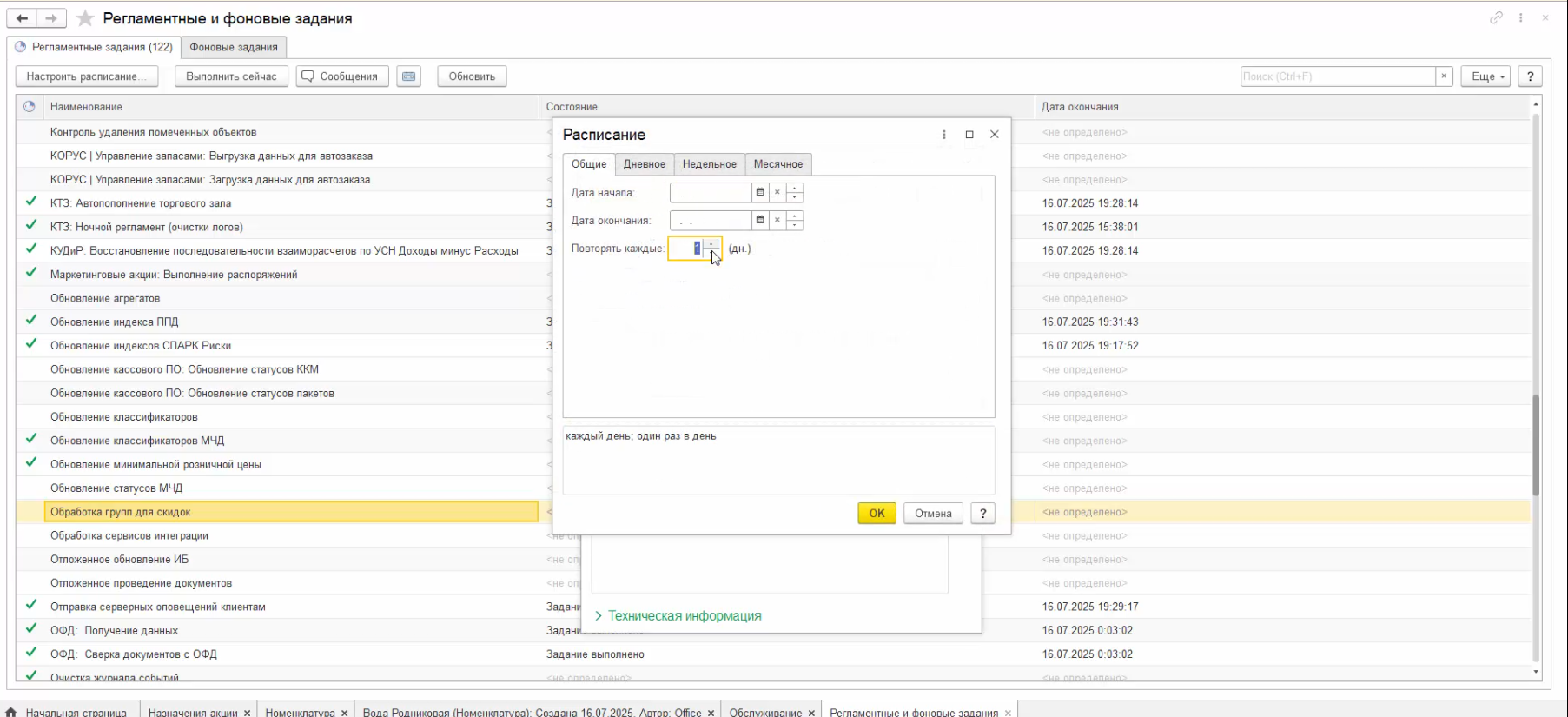
Task: Add page to favorites with star icon
Action: pyautogui.click(x=85, y=18)
